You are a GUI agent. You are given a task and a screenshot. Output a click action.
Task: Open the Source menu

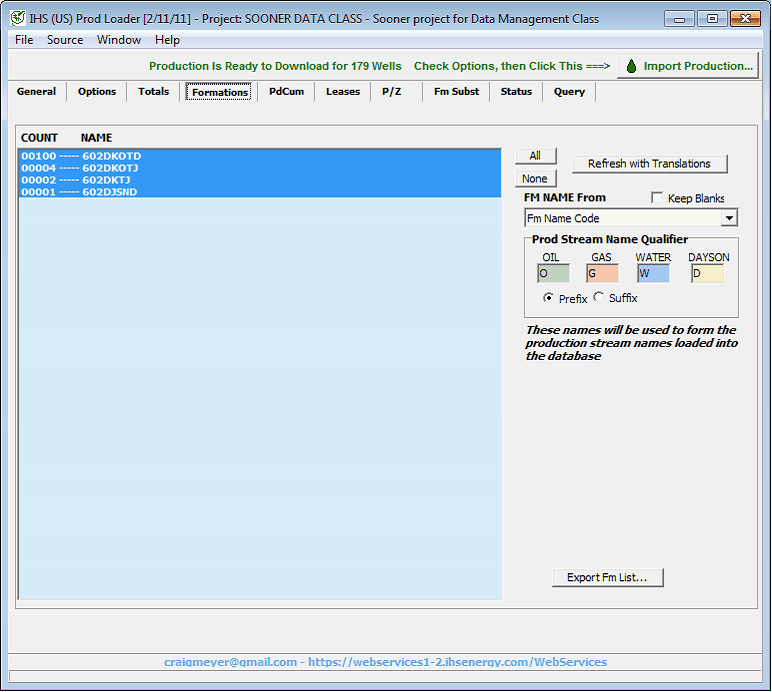point(65,40)
